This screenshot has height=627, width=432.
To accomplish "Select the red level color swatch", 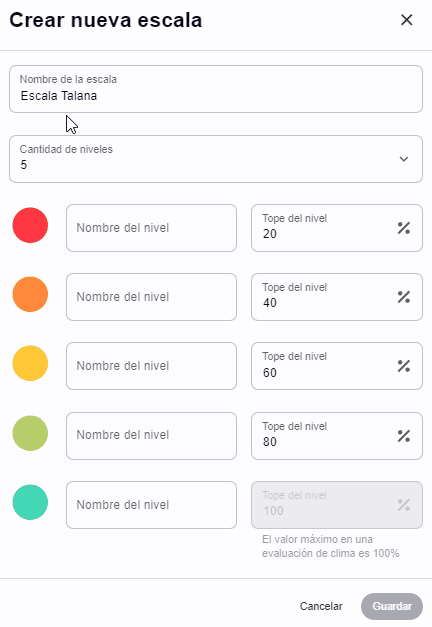I will click(x=30, y=225).
